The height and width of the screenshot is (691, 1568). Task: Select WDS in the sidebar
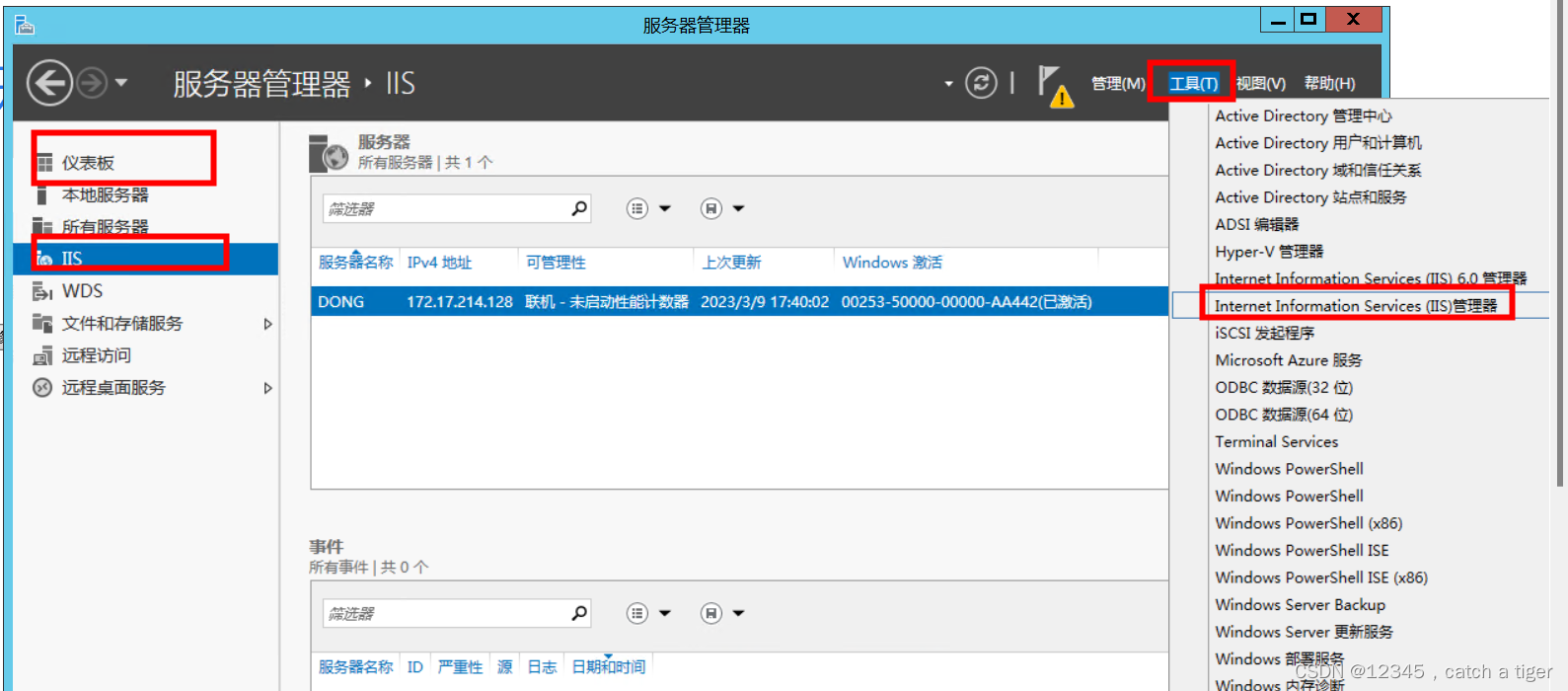146,291
